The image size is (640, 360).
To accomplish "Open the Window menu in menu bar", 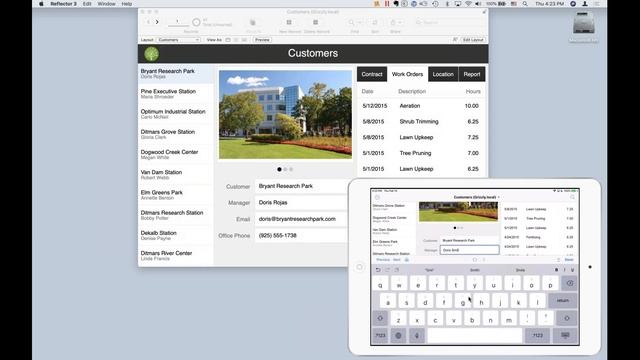I will coord(107,4).
